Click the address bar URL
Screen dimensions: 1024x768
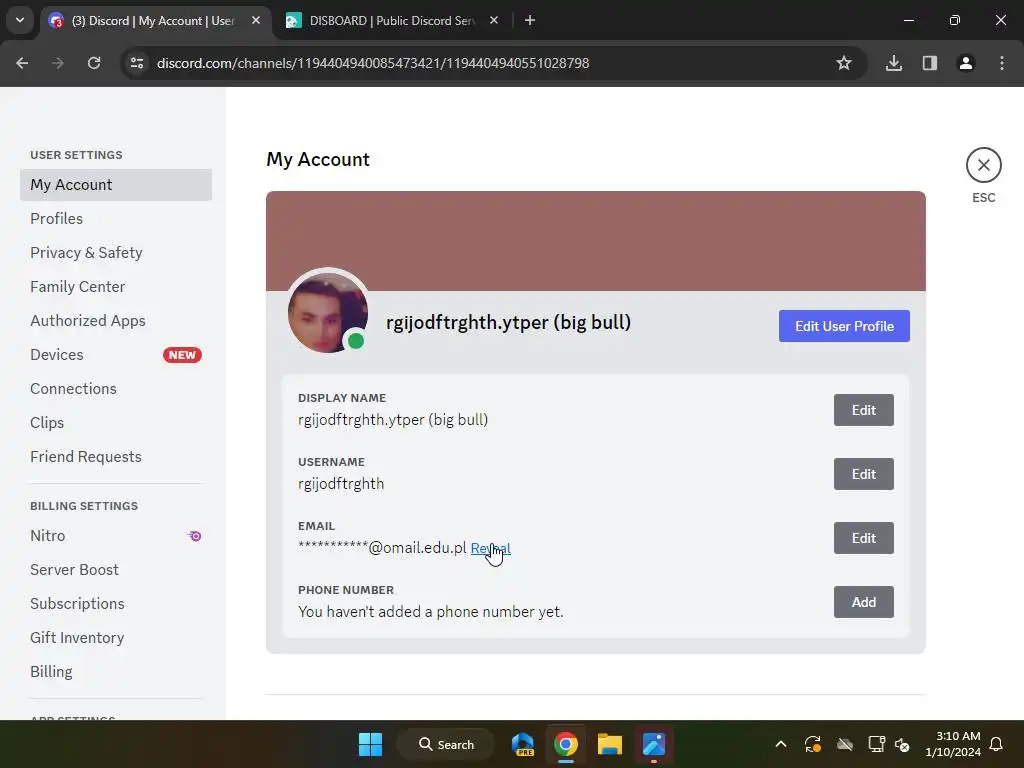point(373,63)
